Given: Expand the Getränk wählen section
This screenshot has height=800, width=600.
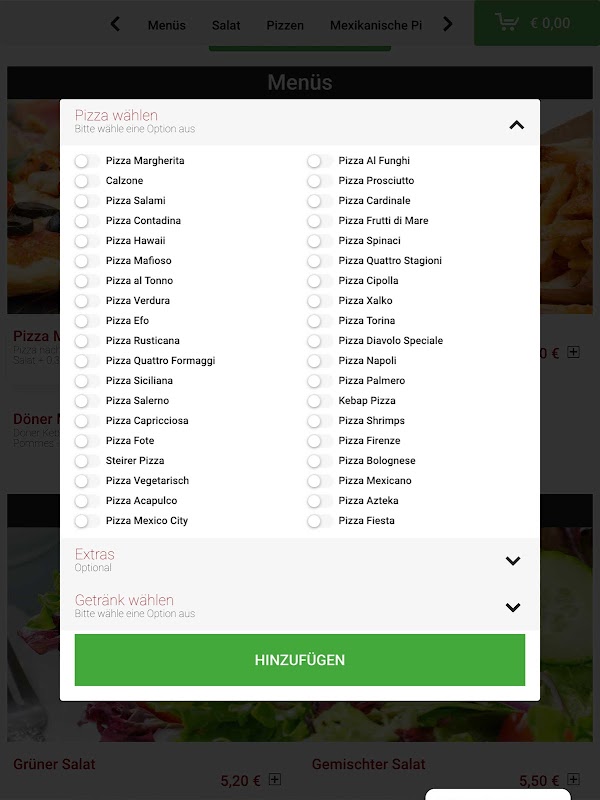Looking at the screenshot, I should click(513, 607).
